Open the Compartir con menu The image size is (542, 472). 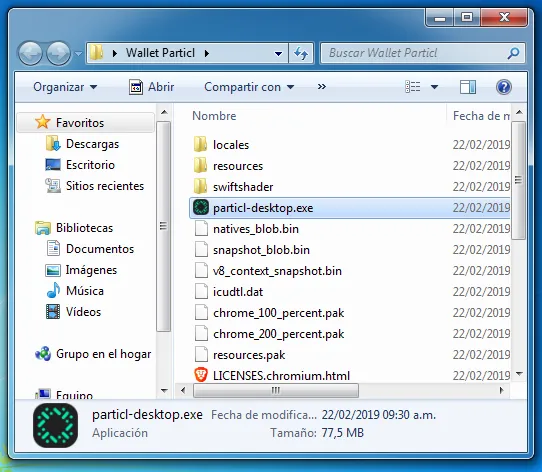pos(249,87)
